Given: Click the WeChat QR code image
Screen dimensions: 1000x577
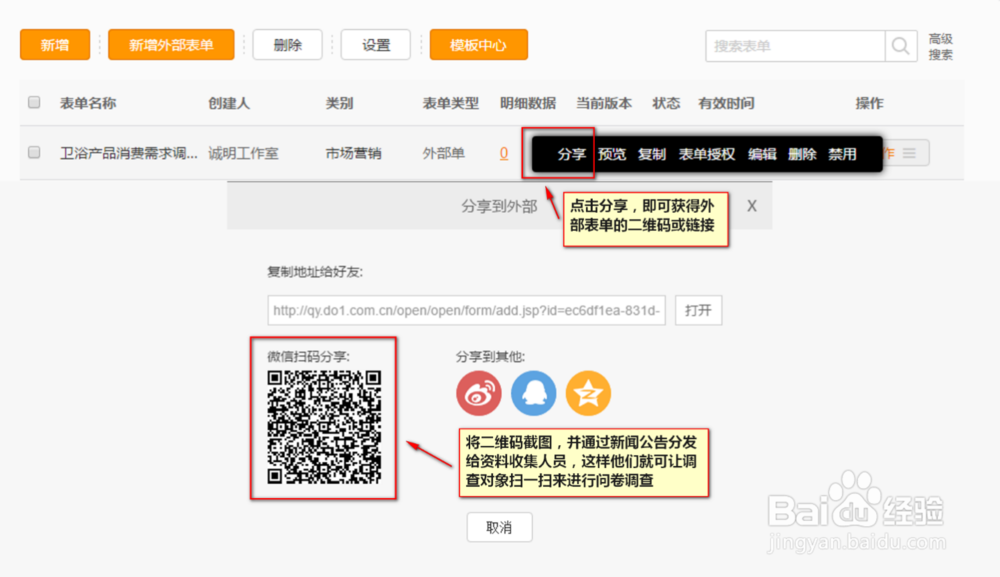Looking at the screenshot, I should point(324,427).
